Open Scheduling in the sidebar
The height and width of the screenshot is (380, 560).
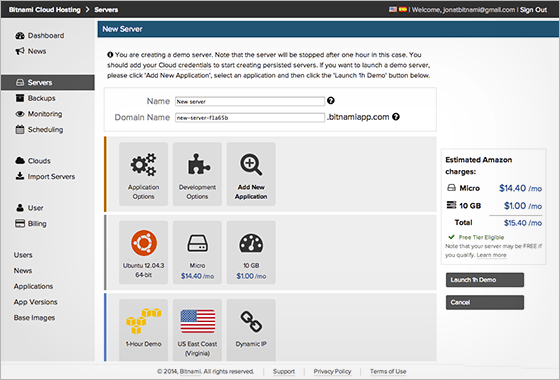click(x=39, y=130)
